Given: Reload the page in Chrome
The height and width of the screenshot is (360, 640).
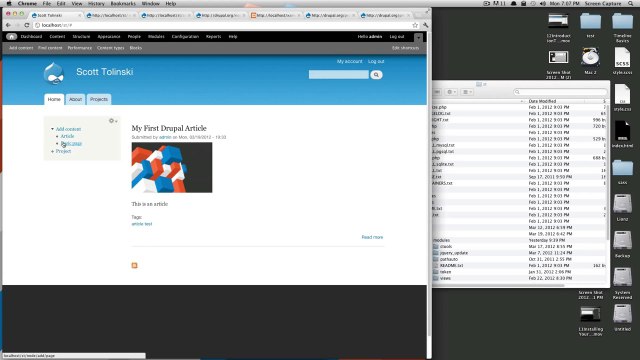Looking at the screenshot, I should [x=27, y=25].
